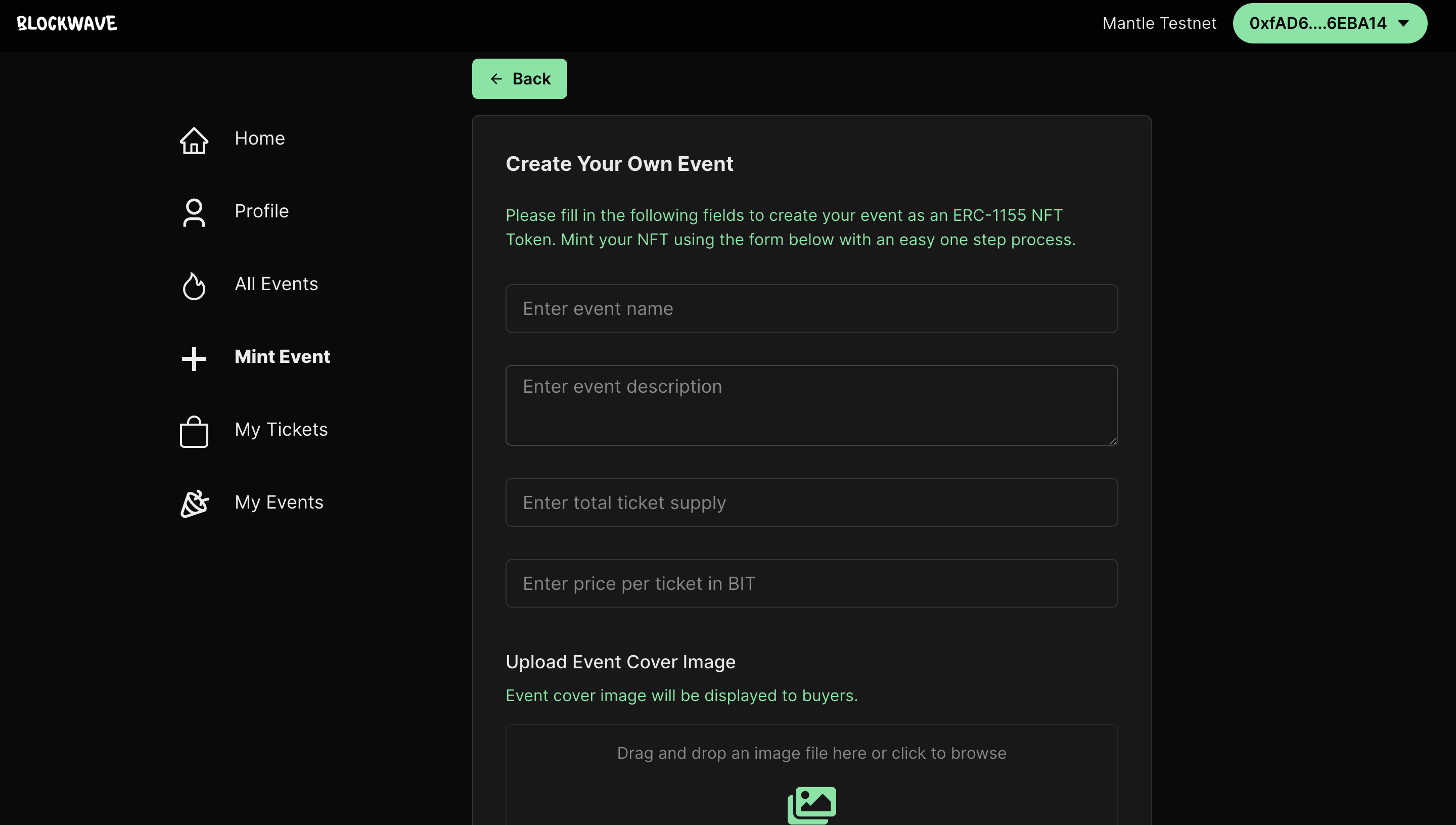Click the image upload icon

point(811,804)
